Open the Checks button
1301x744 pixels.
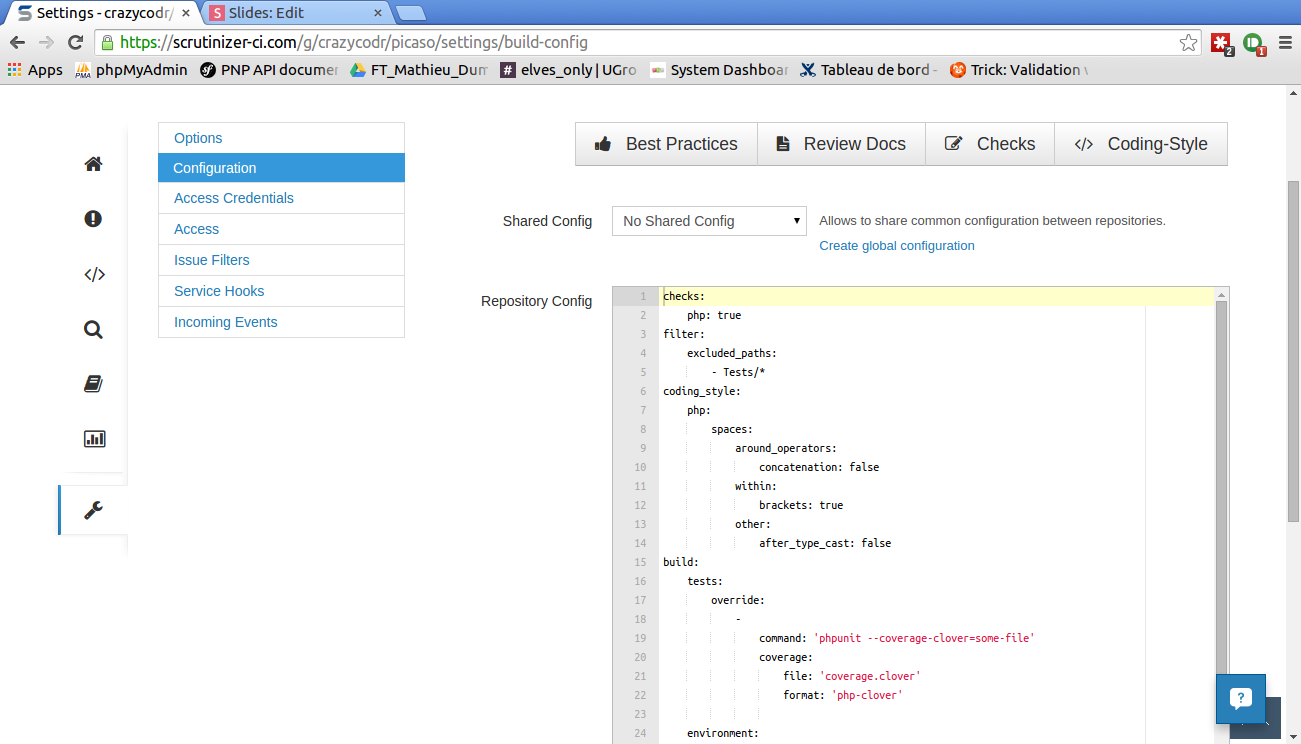[x=990, y=144]
